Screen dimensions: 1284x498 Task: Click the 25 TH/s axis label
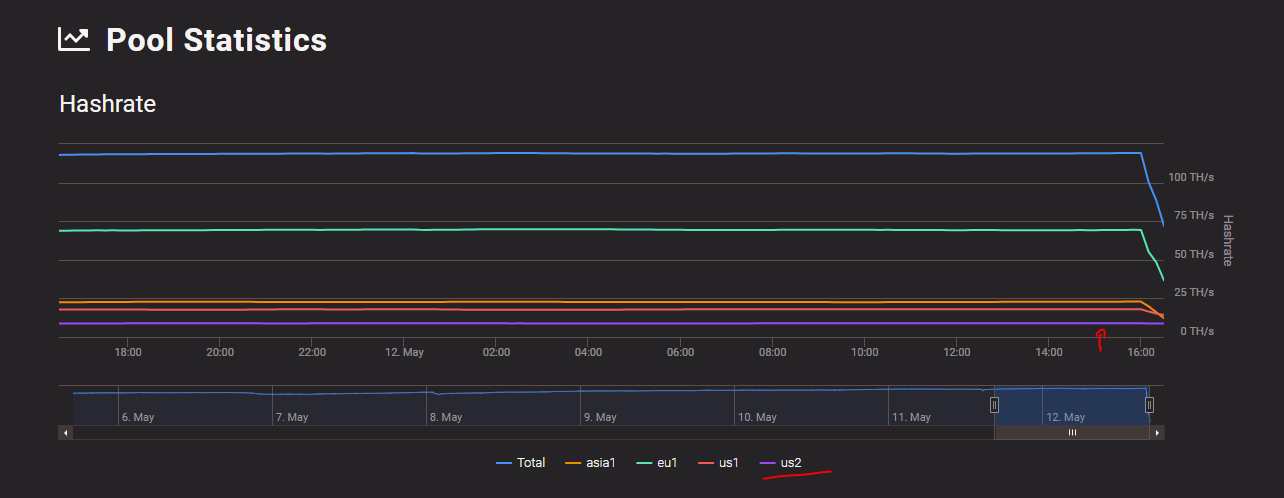(1194, 292)
